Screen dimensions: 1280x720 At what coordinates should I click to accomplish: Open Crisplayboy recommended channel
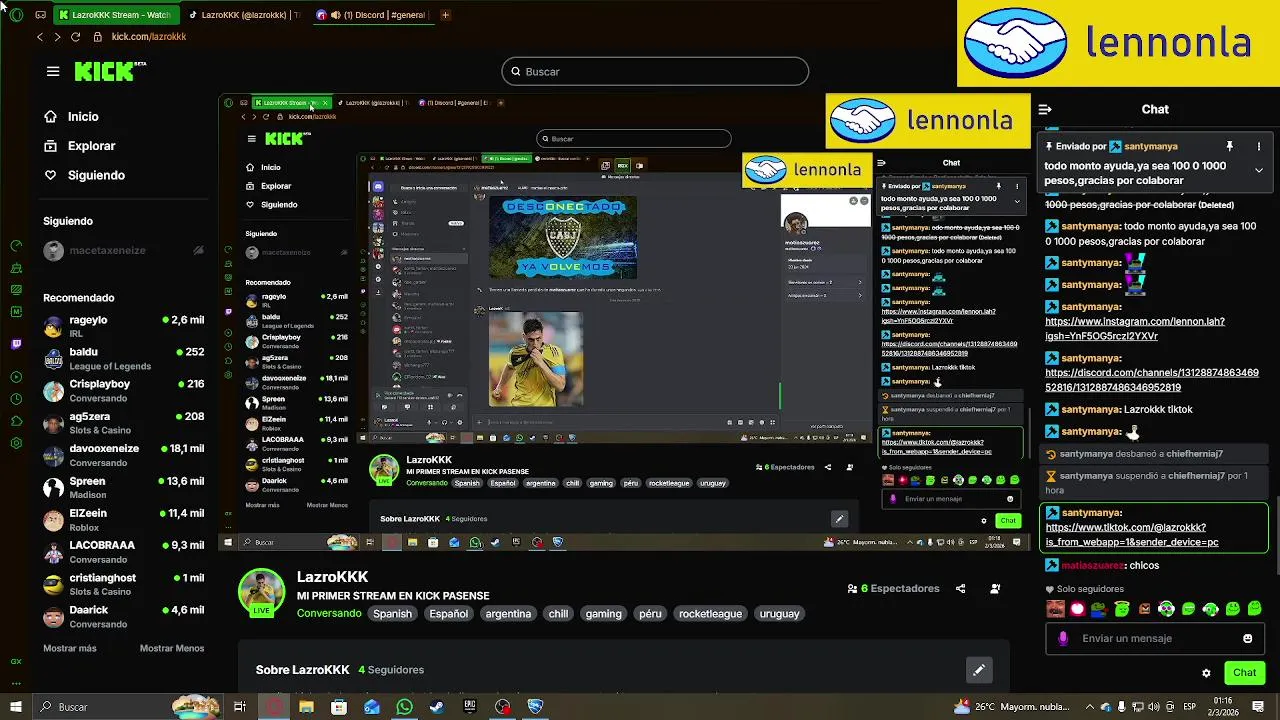pos(124,391)
